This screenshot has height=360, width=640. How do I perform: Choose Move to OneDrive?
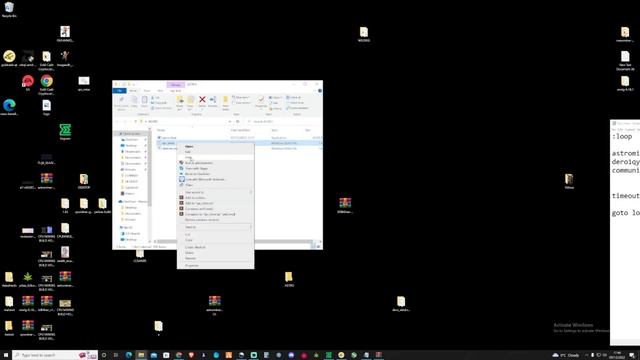215,174
